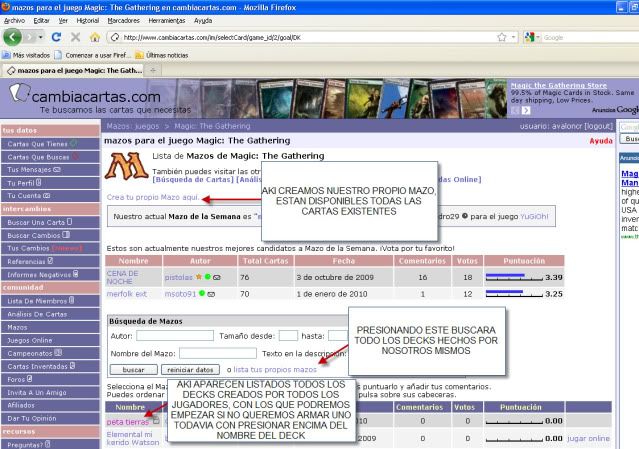The height and width of the screenshot is (449, 639).
Task: Open the Editar menu
Action: [x=41, y=20]
